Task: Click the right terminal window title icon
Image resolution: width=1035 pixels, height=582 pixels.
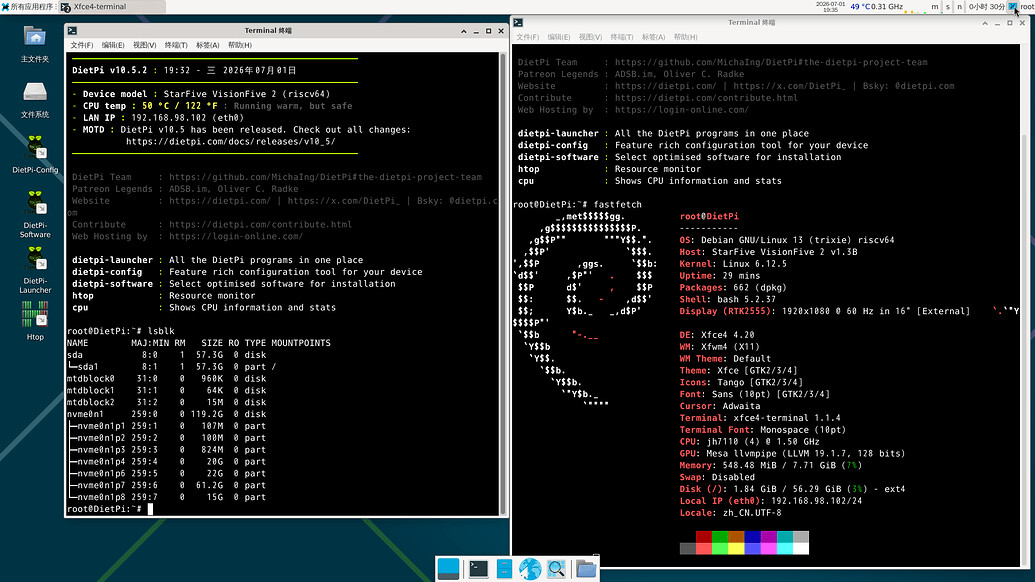Action: coord(518,22)
